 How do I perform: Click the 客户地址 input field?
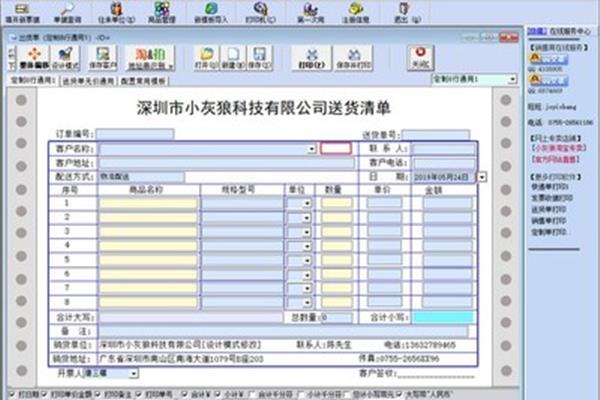[x=226, y=163]
